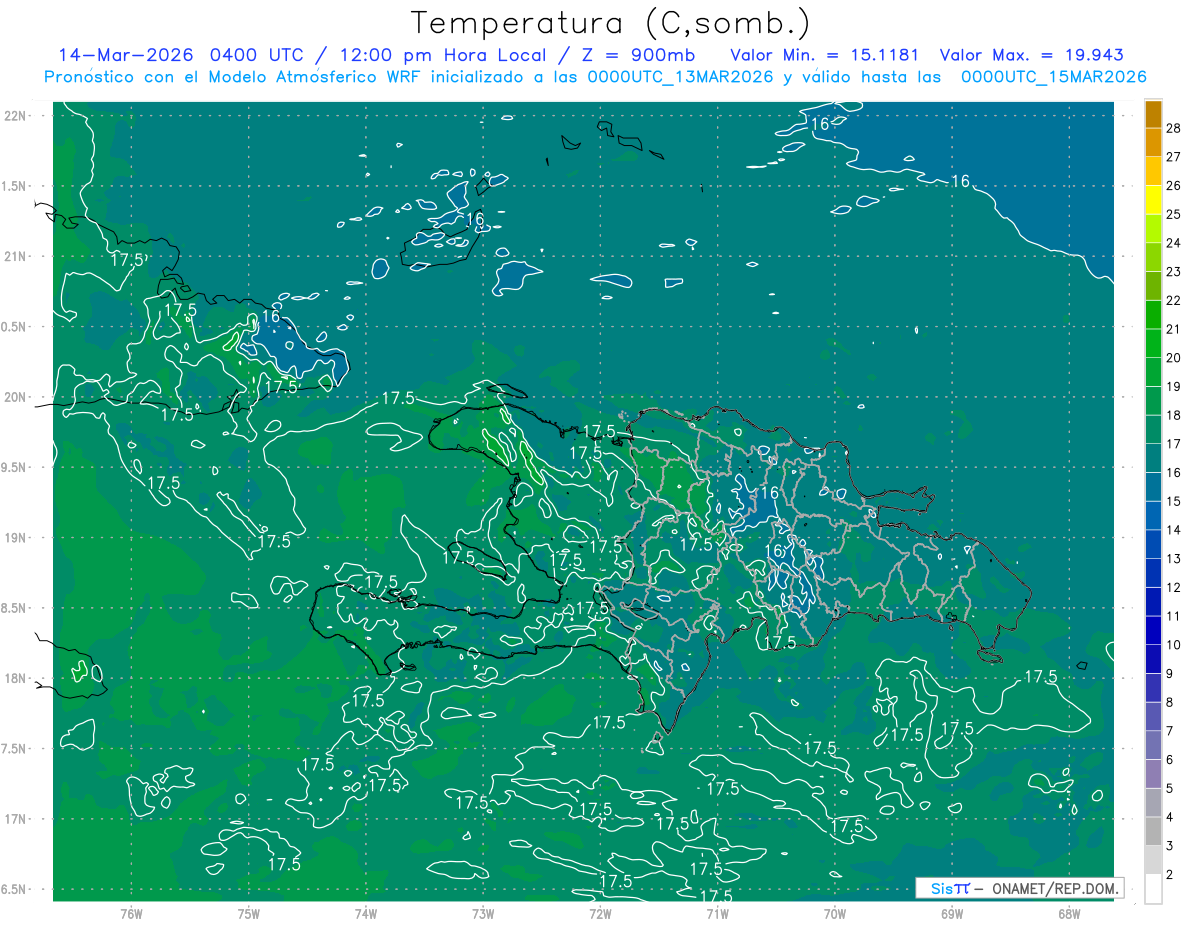Select the date "14-Mar-2026" in the header
The height and width of the screenshot is (927, 1200).
(125, 54)
